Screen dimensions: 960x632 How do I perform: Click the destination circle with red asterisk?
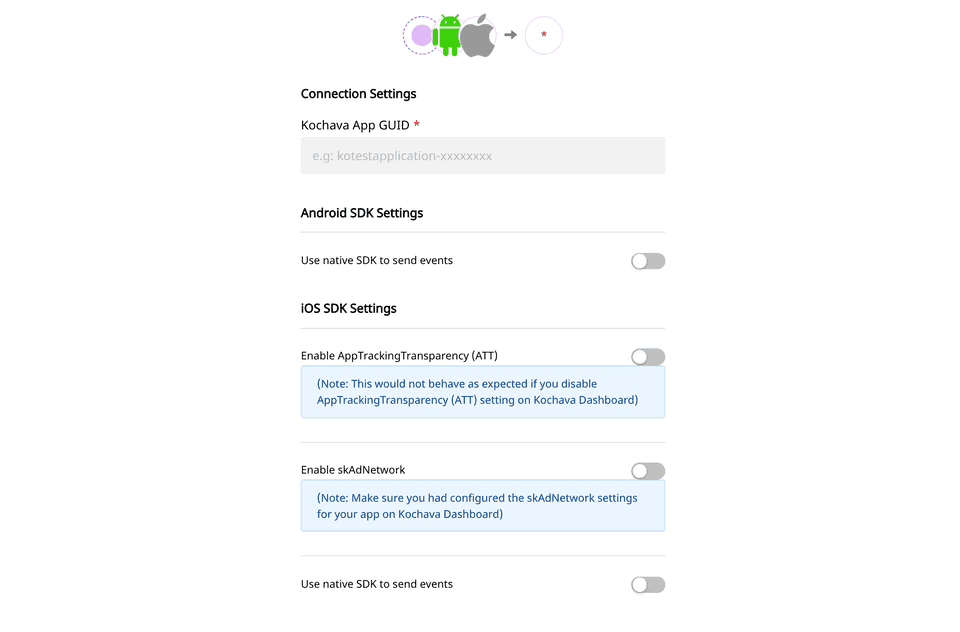544,35
